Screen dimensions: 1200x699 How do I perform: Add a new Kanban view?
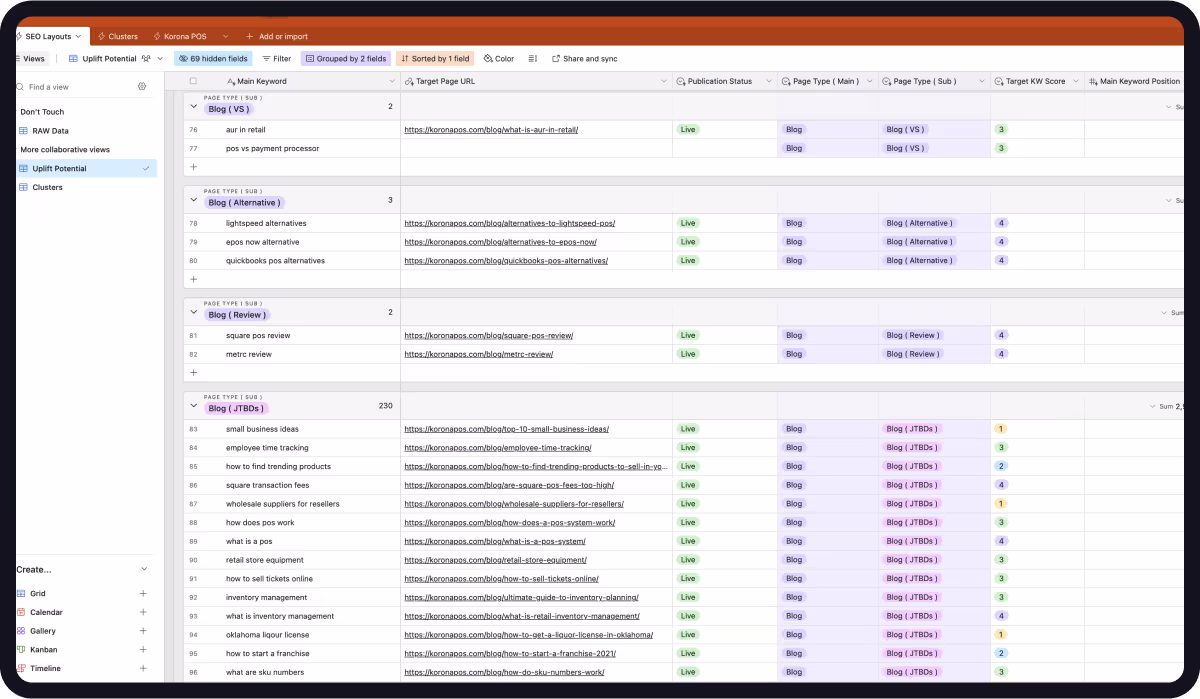[143, 649]
